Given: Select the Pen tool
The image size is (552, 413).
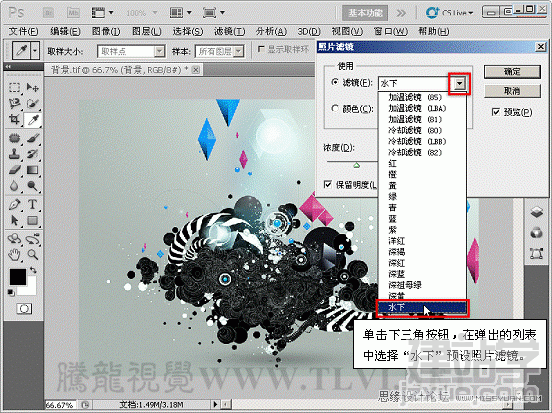Looking at the screenshot, I should 14,204.
